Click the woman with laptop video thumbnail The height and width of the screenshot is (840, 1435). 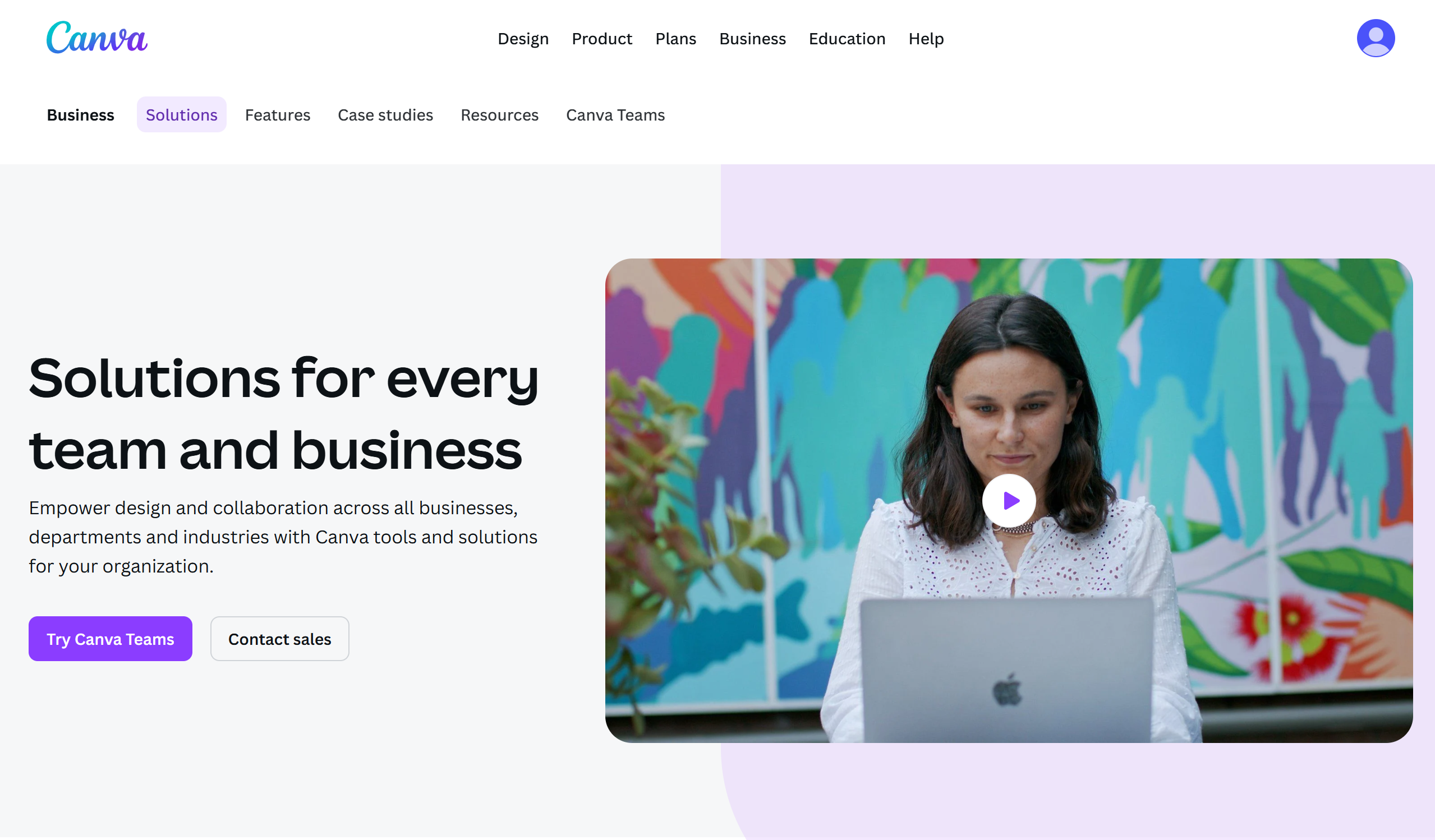1009,500
